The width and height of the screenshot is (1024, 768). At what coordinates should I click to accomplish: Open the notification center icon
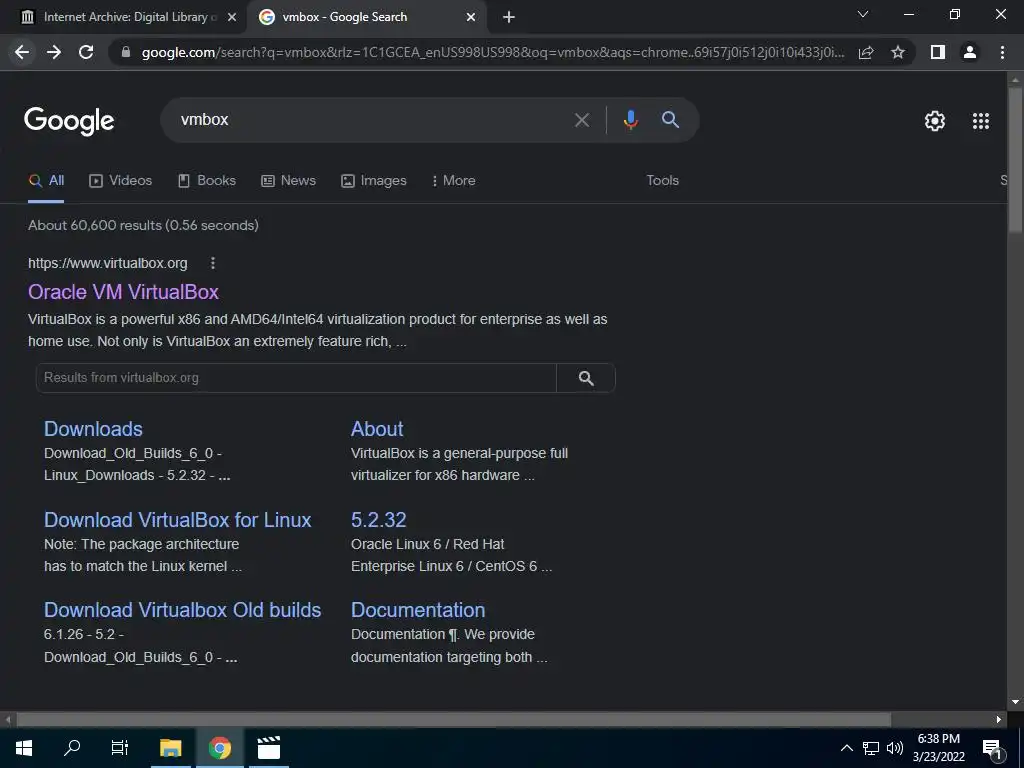coord(993,749)
